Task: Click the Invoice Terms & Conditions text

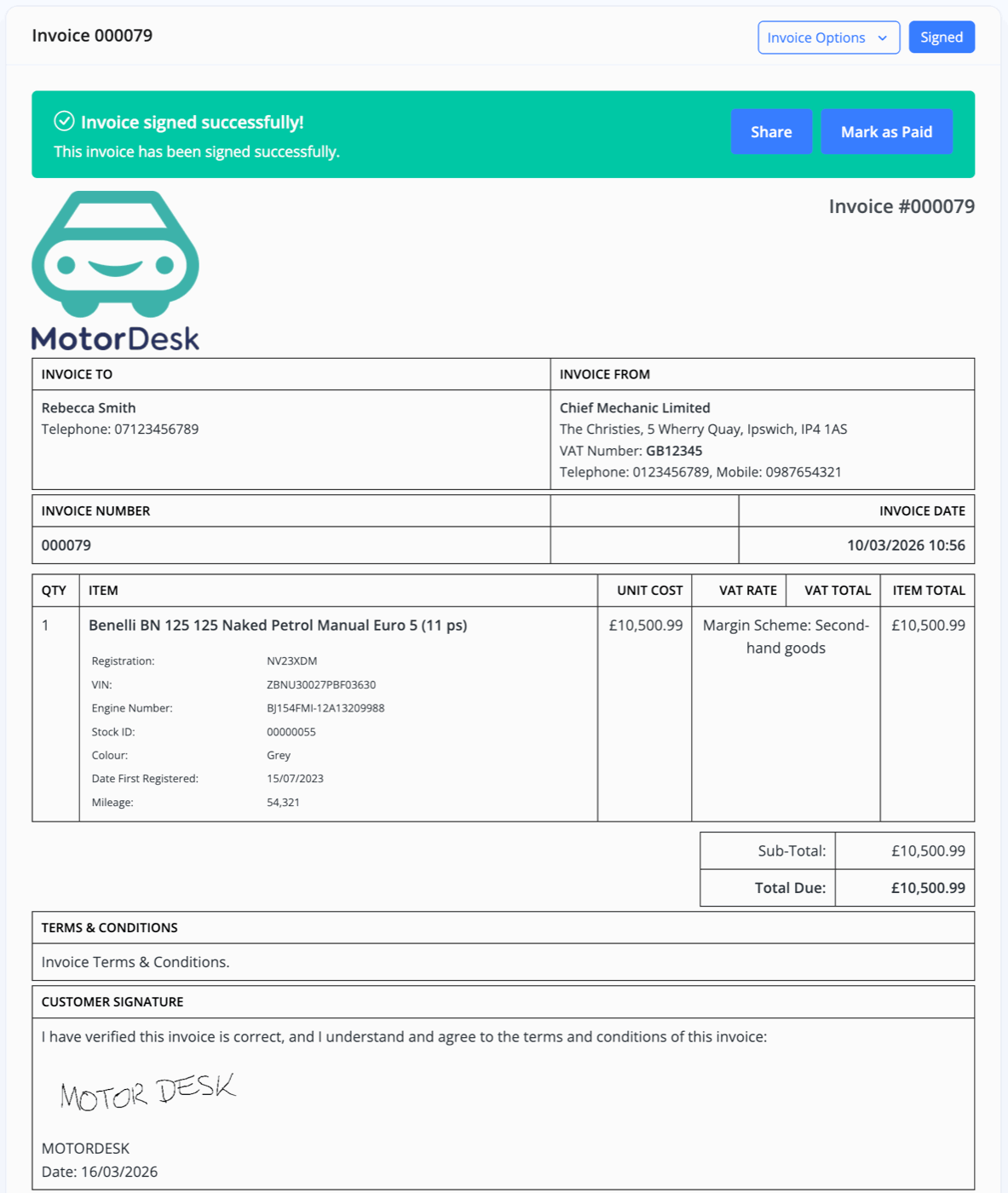Action: [x=135, y=962]
